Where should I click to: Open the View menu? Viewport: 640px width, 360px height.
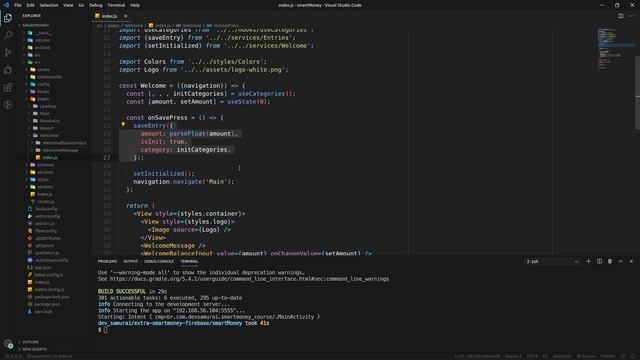click(x=68, y=5)
